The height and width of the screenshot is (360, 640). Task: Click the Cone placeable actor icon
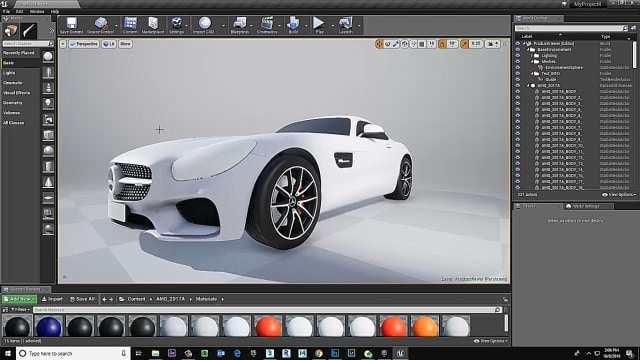(x=48, y=182)
